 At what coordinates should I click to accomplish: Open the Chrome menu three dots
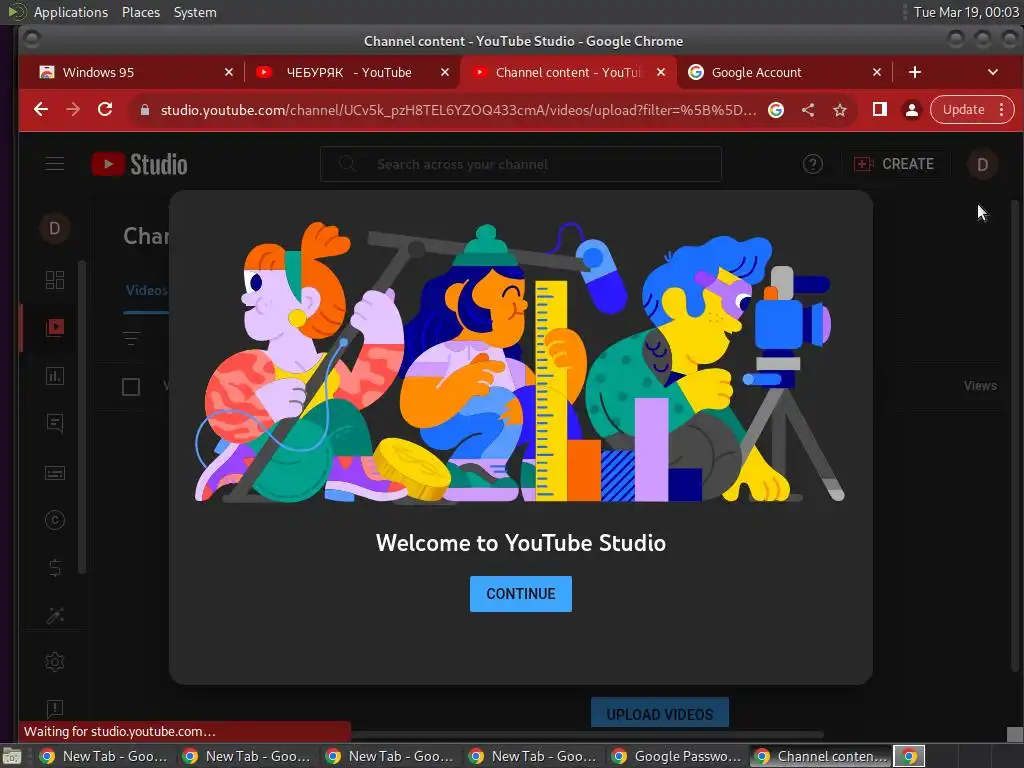coord(1001,110)
